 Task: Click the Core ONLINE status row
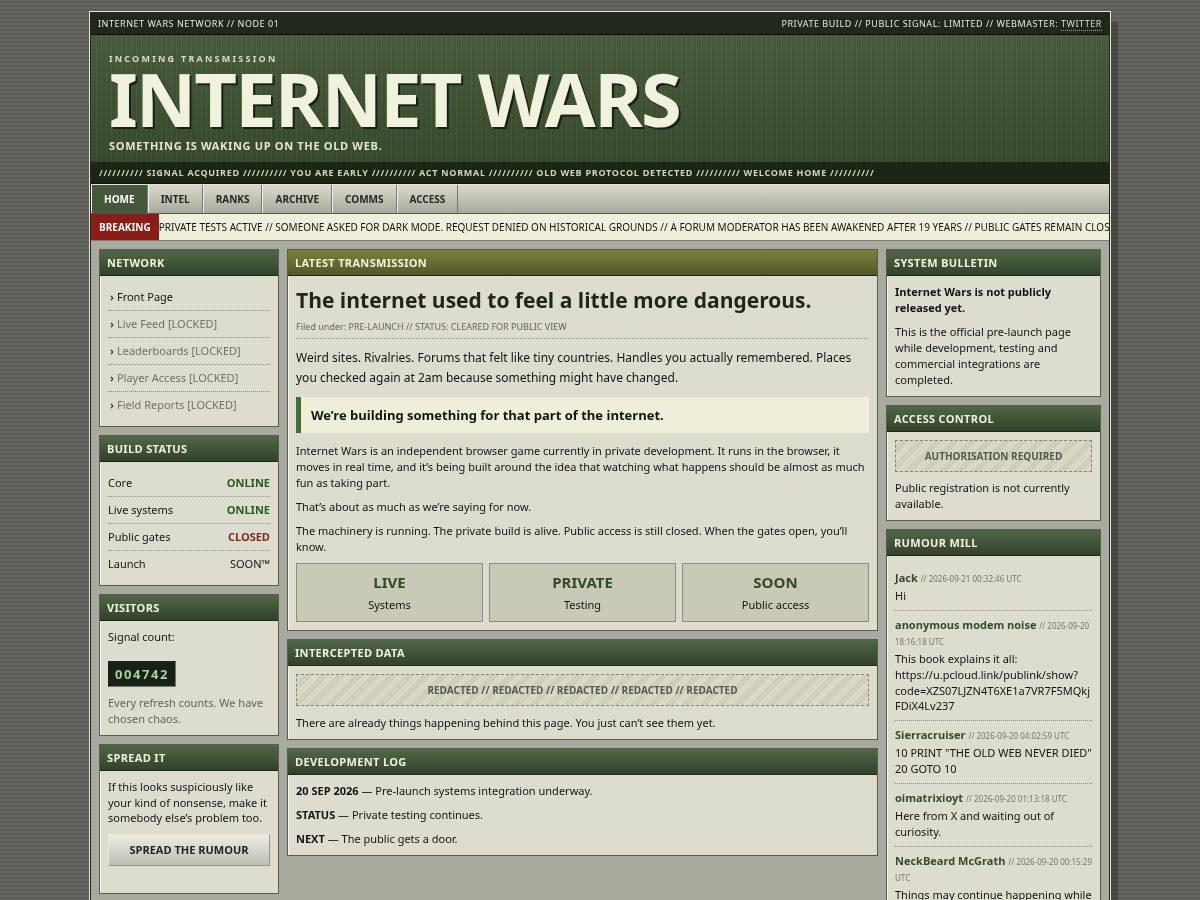tap(189, 483)
